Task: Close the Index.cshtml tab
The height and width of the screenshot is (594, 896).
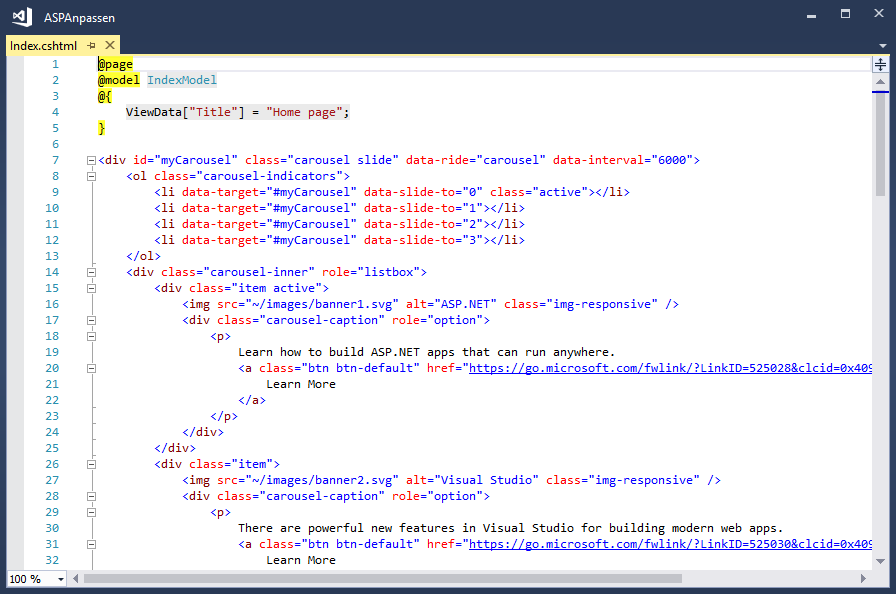Action: (109, 45)
